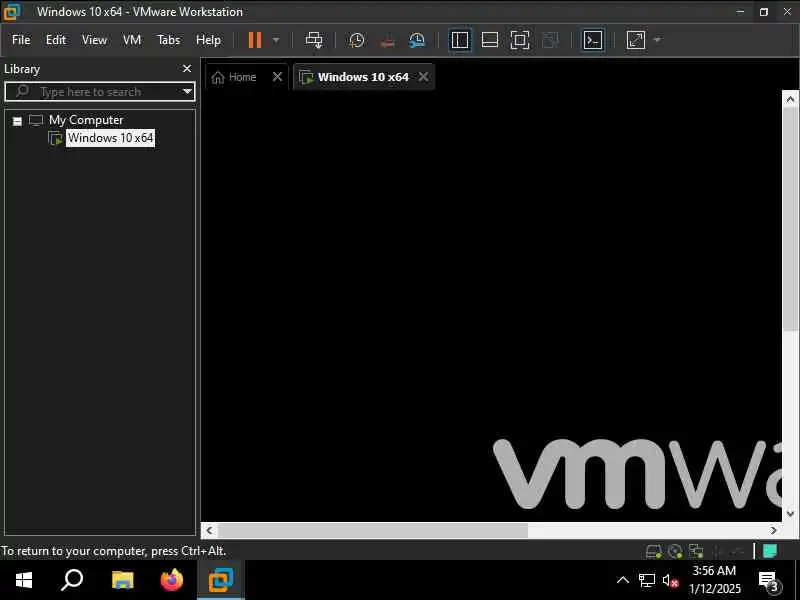Collapse the My Computer tree node
The width and height of the screenshot is (800, 600).
click(17, 121)
